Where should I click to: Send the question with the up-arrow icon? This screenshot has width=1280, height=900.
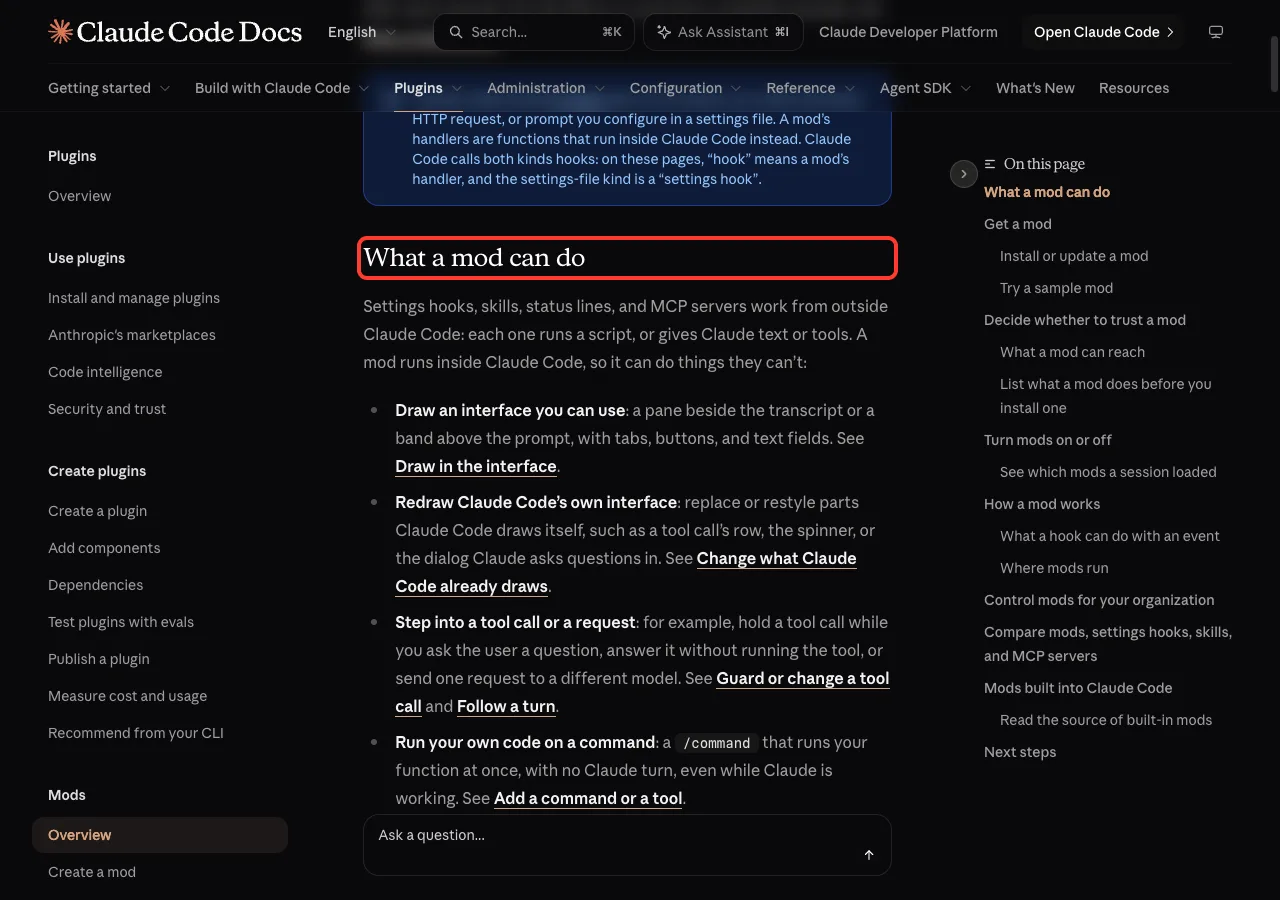(x=869, y=855)
